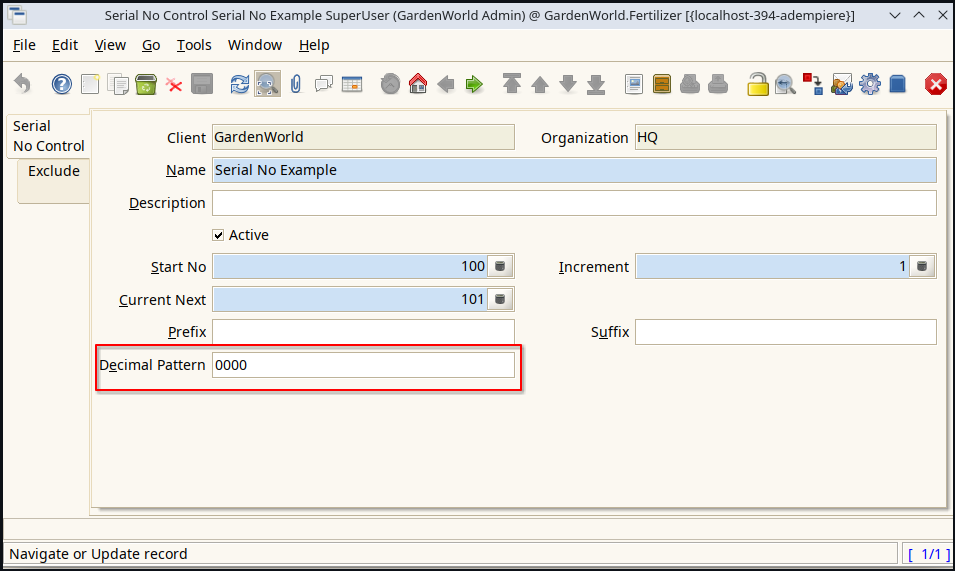The image size is (955, 571).
Task: Open Workflow via the red-blue squares icon
Action: [x=813, y=85]
